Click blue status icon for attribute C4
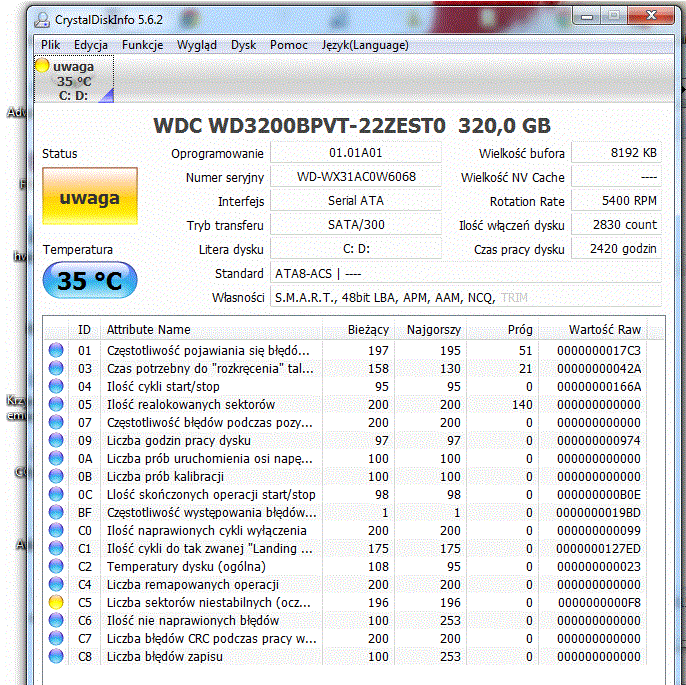 56,584
